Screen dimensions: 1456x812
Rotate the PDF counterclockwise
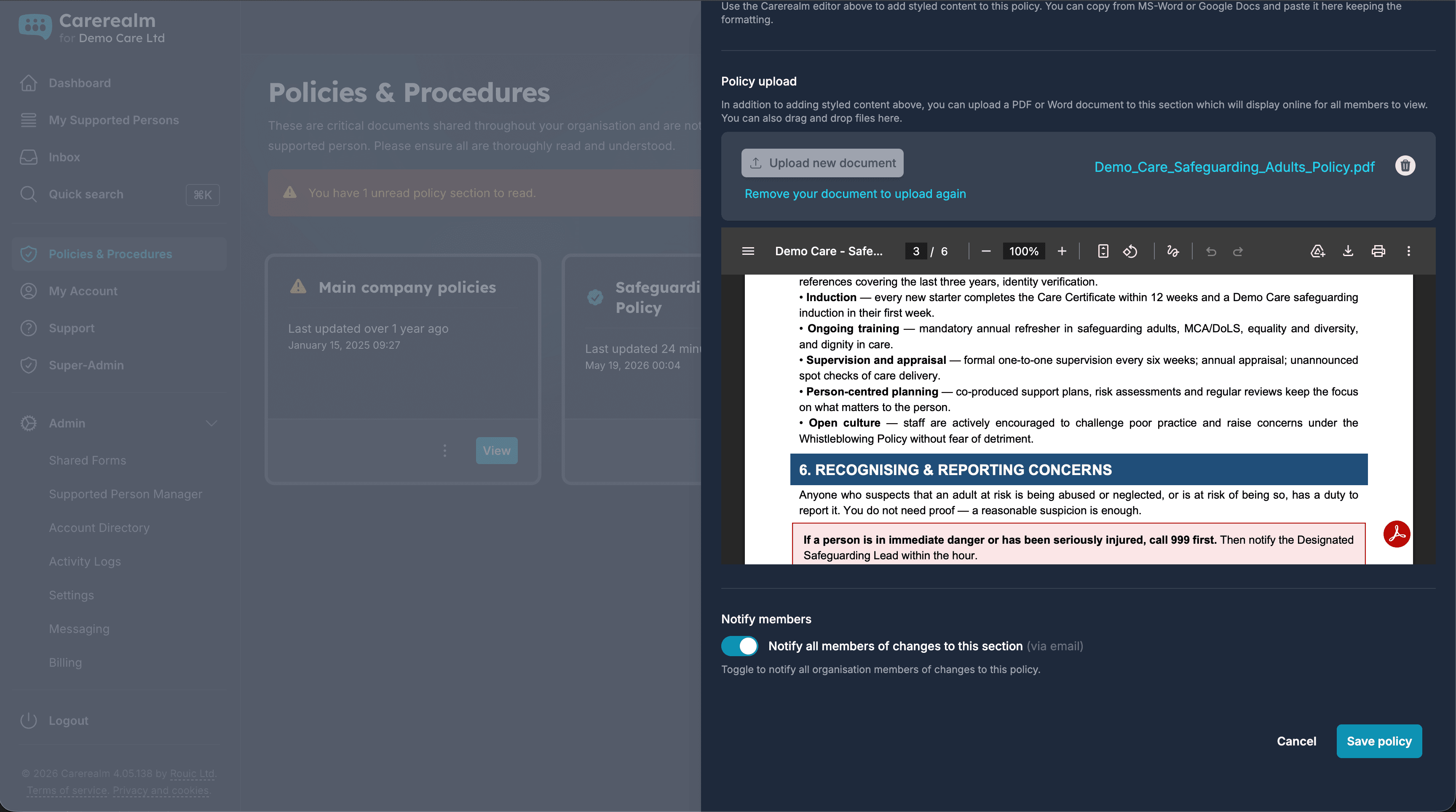(1130, 251)
